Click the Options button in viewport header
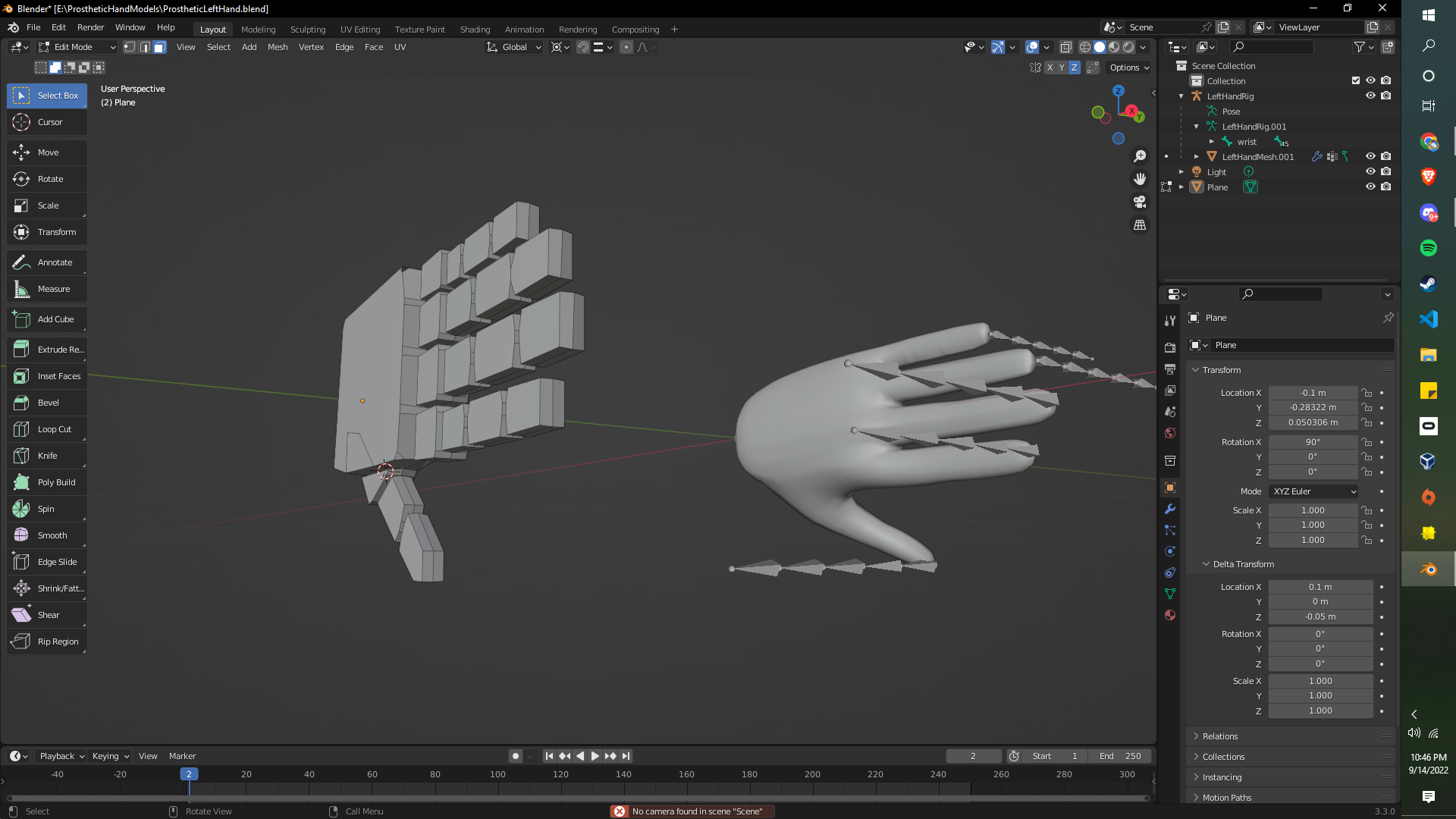This screenshot has height=819, width=1456. coord(1129,67)
